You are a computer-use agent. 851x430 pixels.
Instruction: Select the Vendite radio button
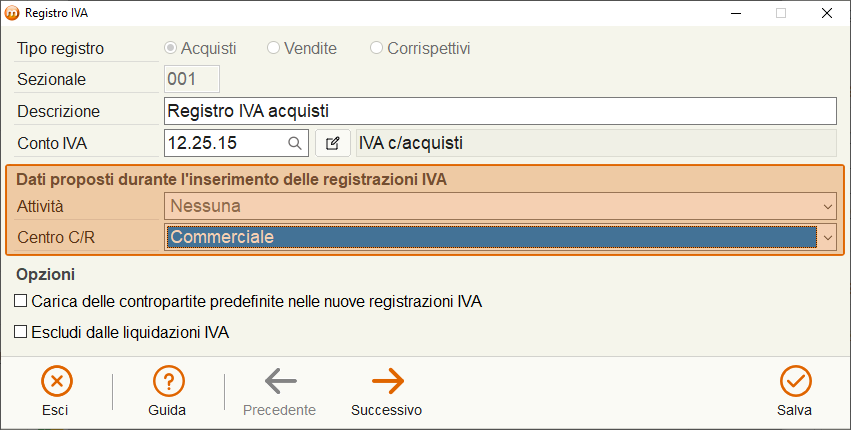point(273,48)
